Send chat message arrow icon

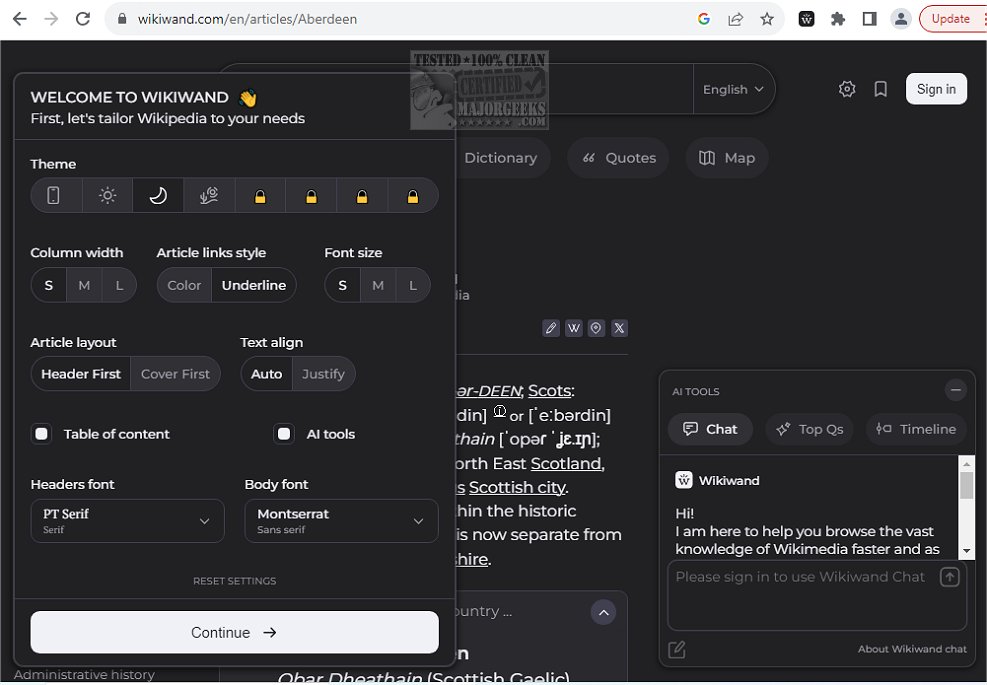pos(949,577)
